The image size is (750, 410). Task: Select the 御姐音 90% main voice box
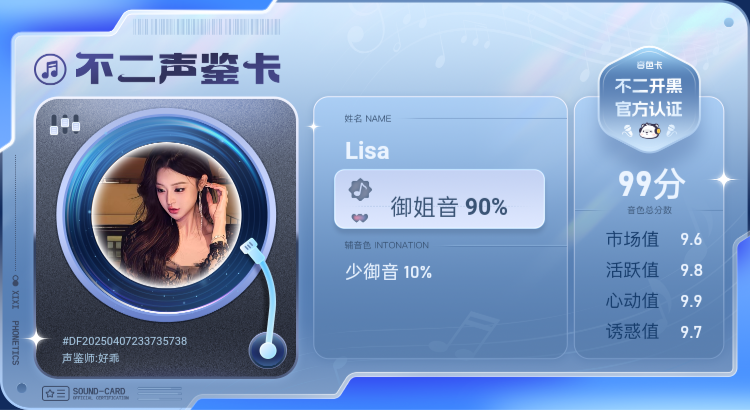pos(439,199)
